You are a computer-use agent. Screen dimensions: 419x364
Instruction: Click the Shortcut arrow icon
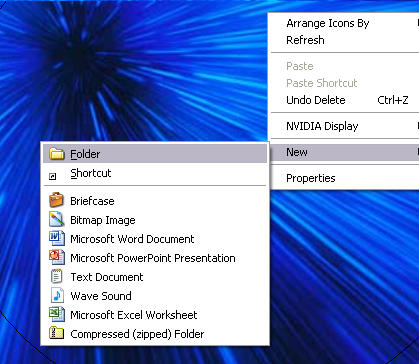click(53, 176)
